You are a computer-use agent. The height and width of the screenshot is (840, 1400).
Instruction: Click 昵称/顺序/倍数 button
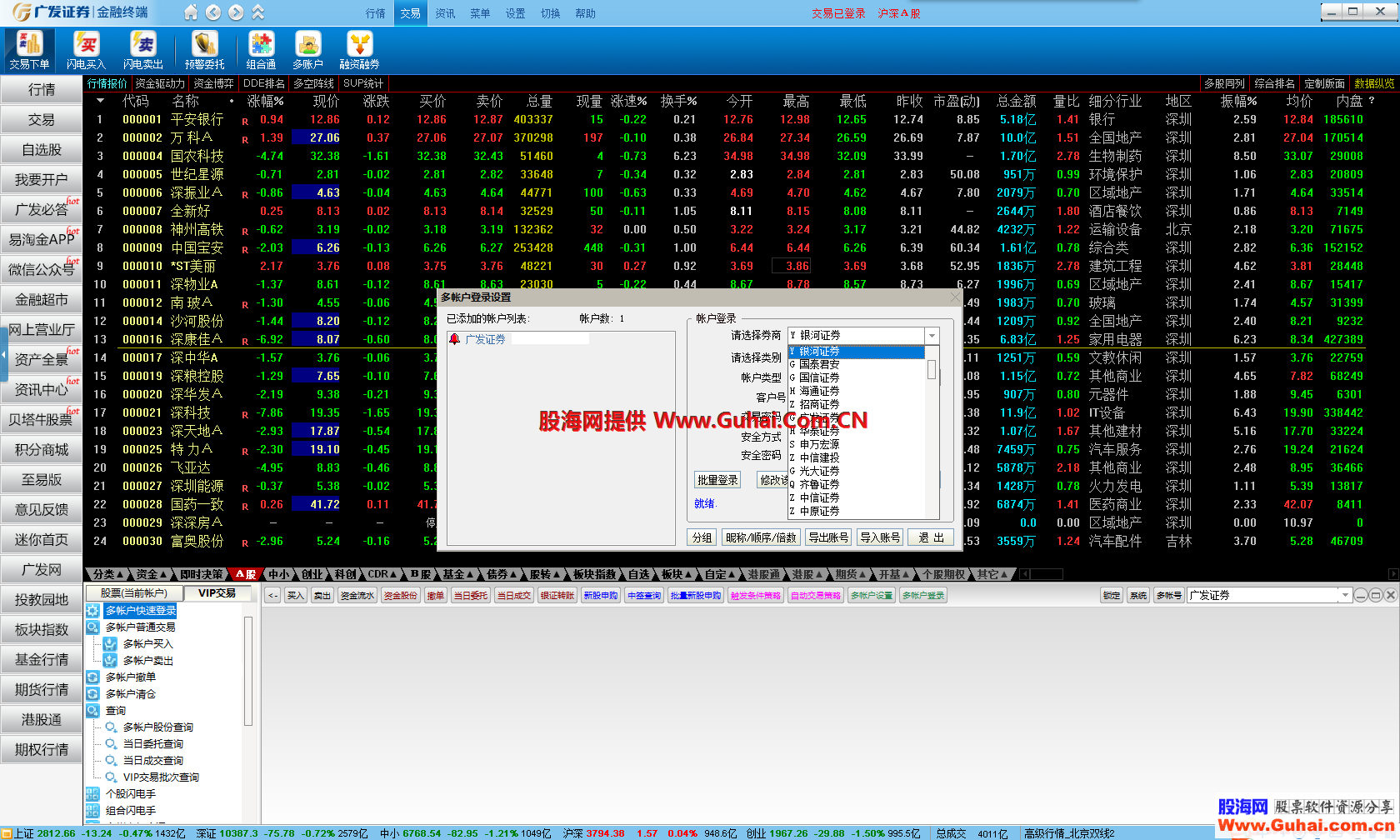[x=761, y=537]
